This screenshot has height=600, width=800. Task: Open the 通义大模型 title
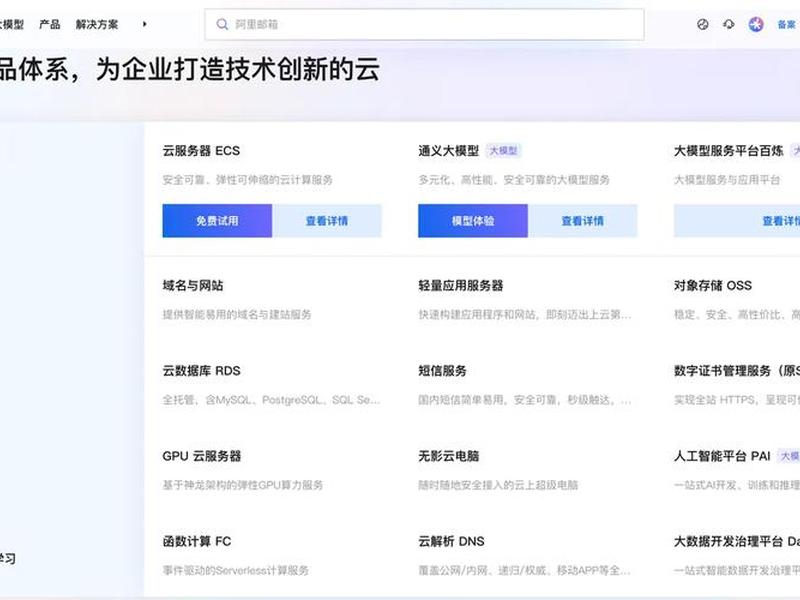[x=448, y=151]
